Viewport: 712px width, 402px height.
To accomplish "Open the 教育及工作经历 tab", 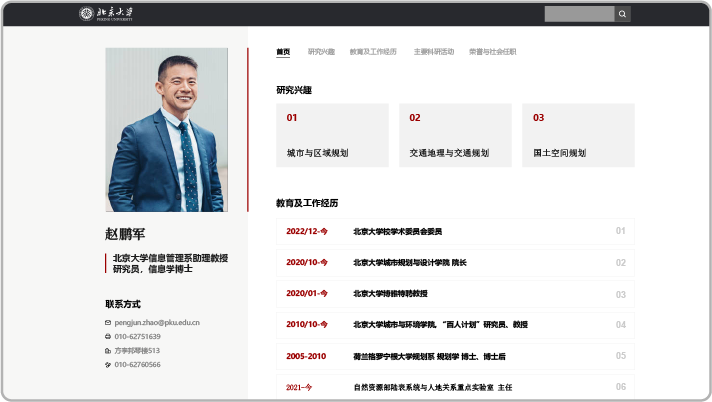I will click(x=373, y=52).
